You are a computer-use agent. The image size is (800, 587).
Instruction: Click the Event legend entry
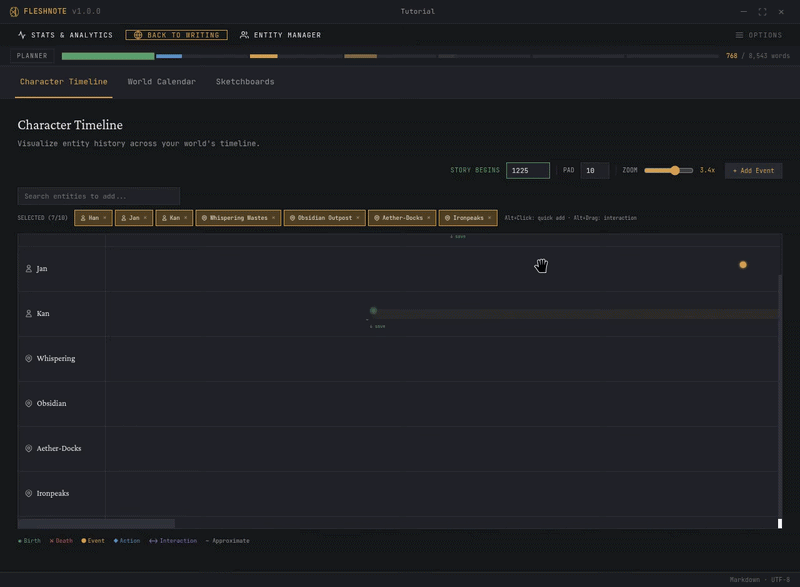[x=93, y=541]
